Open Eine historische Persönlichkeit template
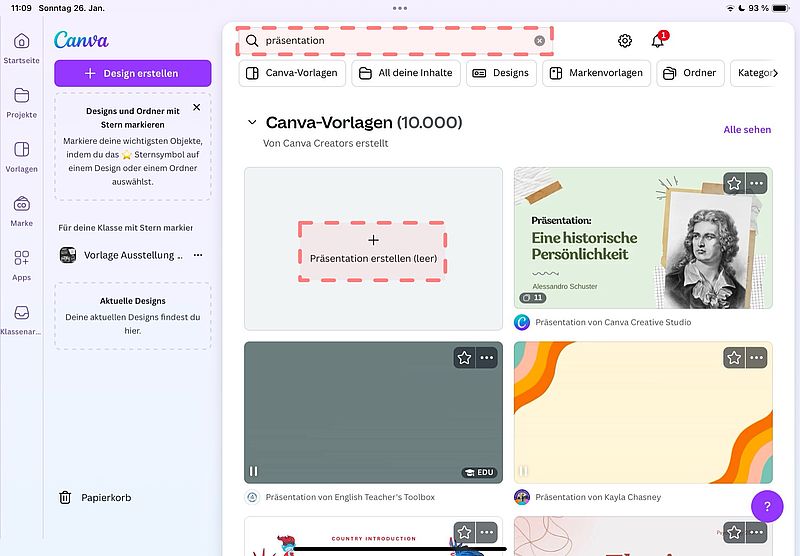The image size is (800, 556). click(x=643, y=238)
